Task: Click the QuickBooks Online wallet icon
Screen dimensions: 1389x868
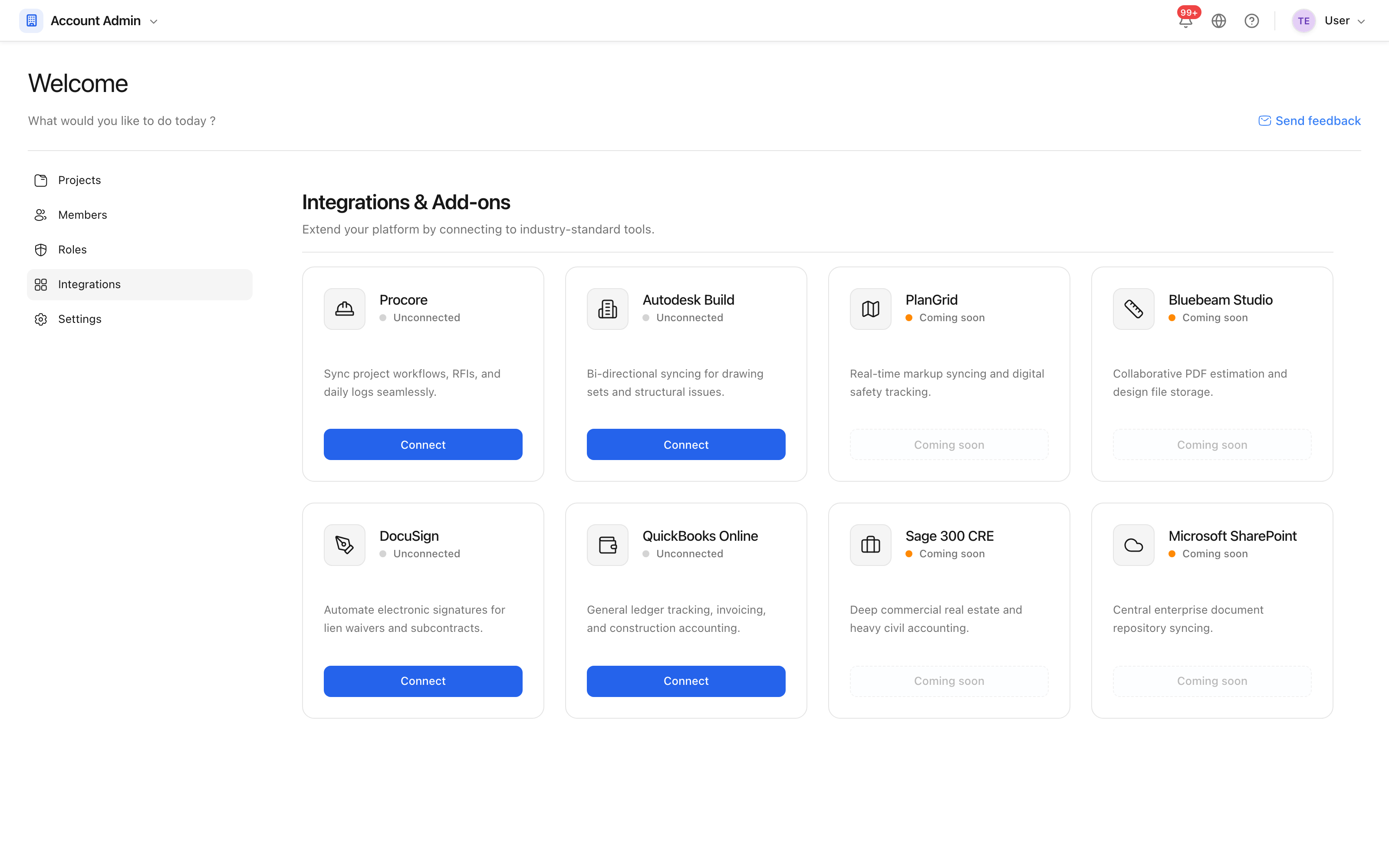Action: click(607, 545)
